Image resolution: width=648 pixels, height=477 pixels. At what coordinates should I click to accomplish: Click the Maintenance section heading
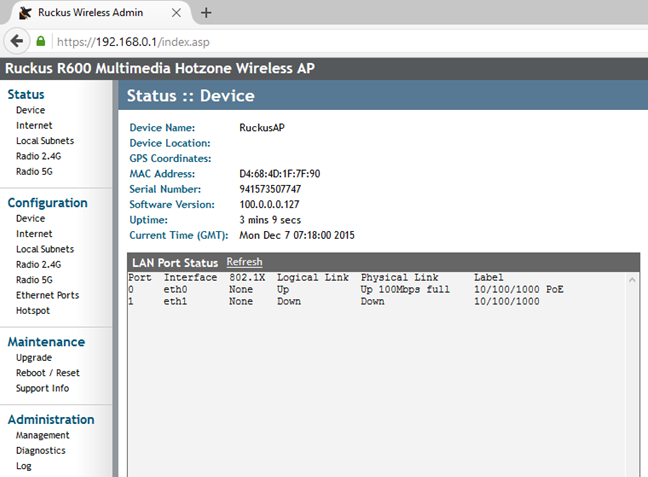point(46,342)
